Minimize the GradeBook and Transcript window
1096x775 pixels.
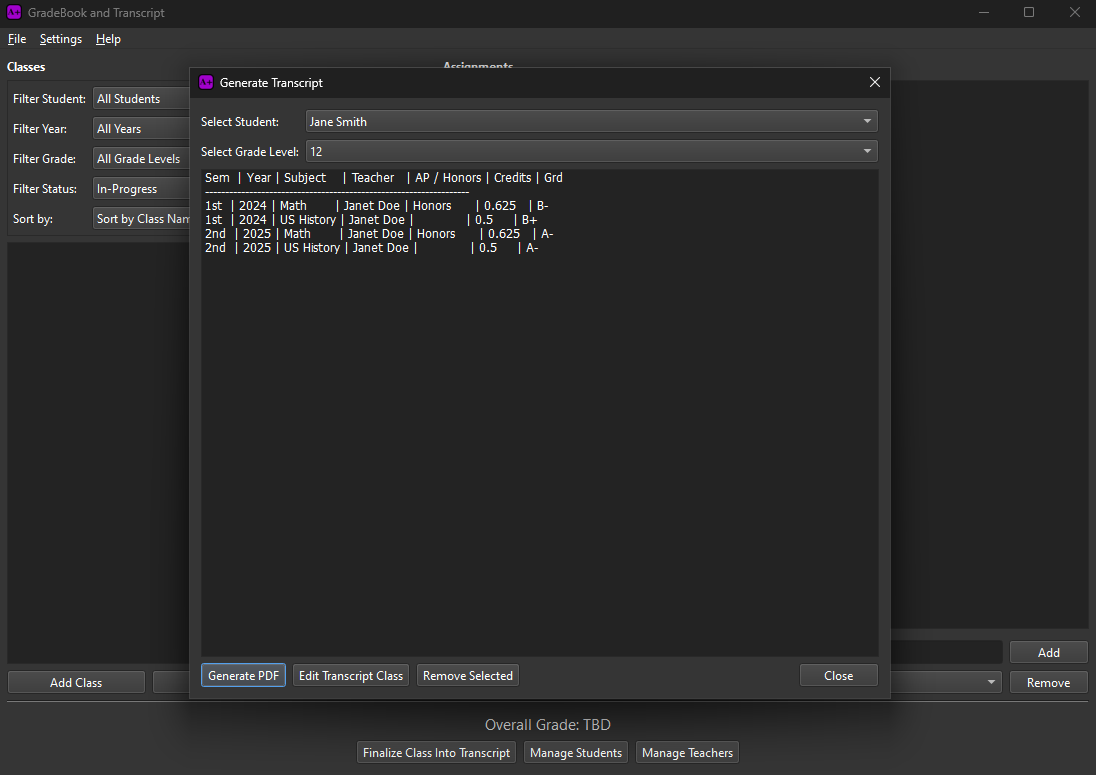click(x=983, y=13)
